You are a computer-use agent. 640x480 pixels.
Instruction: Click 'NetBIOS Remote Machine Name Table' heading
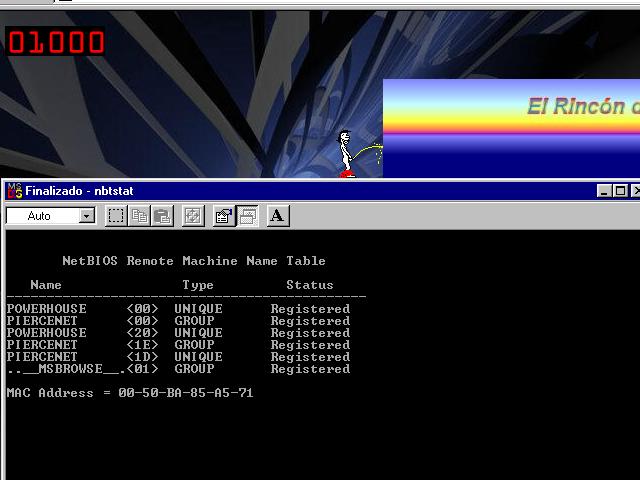click(x=194, y=261)
